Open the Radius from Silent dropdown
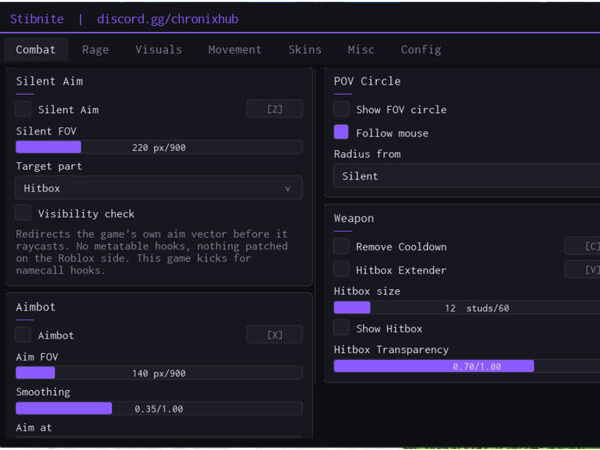Image resolution: width=600 pixels, height=450 pixels. pos(466,176)
